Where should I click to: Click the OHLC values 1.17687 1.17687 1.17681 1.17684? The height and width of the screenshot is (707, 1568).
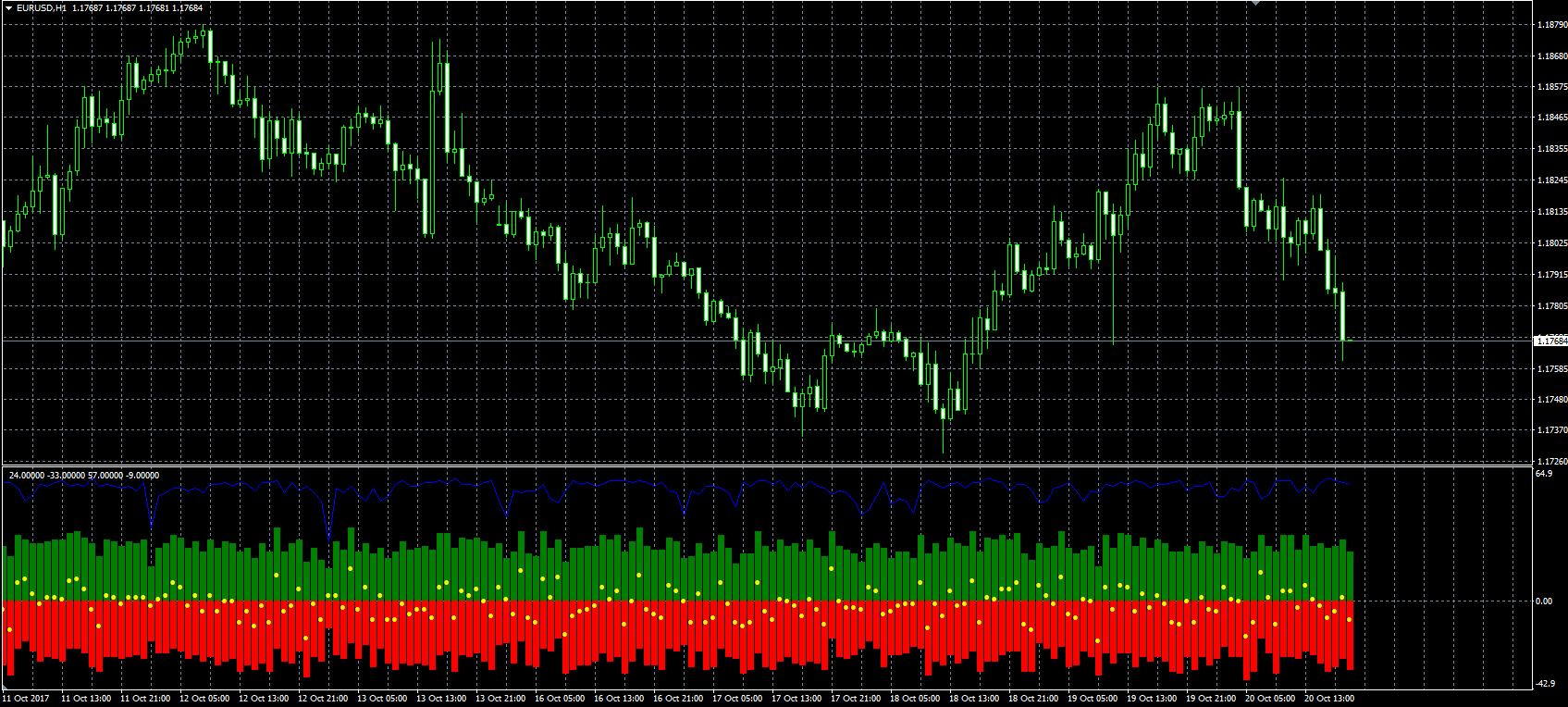[x=137, y=8]
